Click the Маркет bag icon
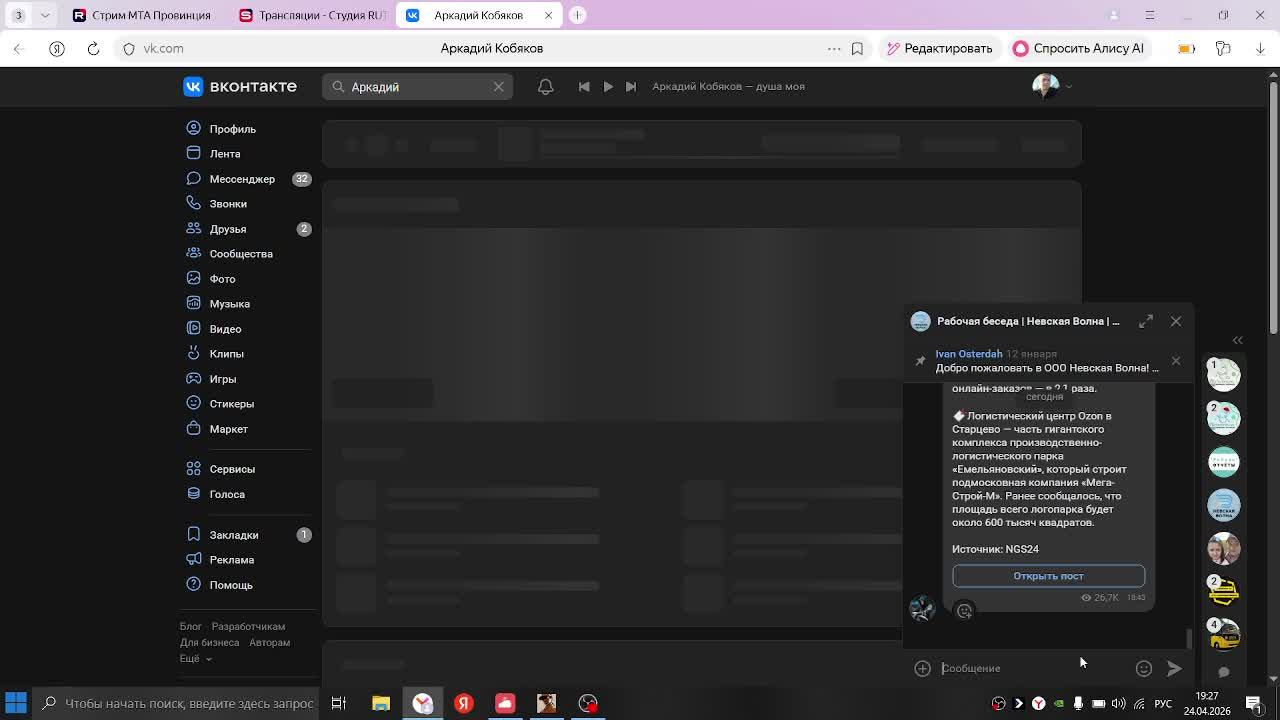Screen dimensions: 1280x720 [193, 429]
